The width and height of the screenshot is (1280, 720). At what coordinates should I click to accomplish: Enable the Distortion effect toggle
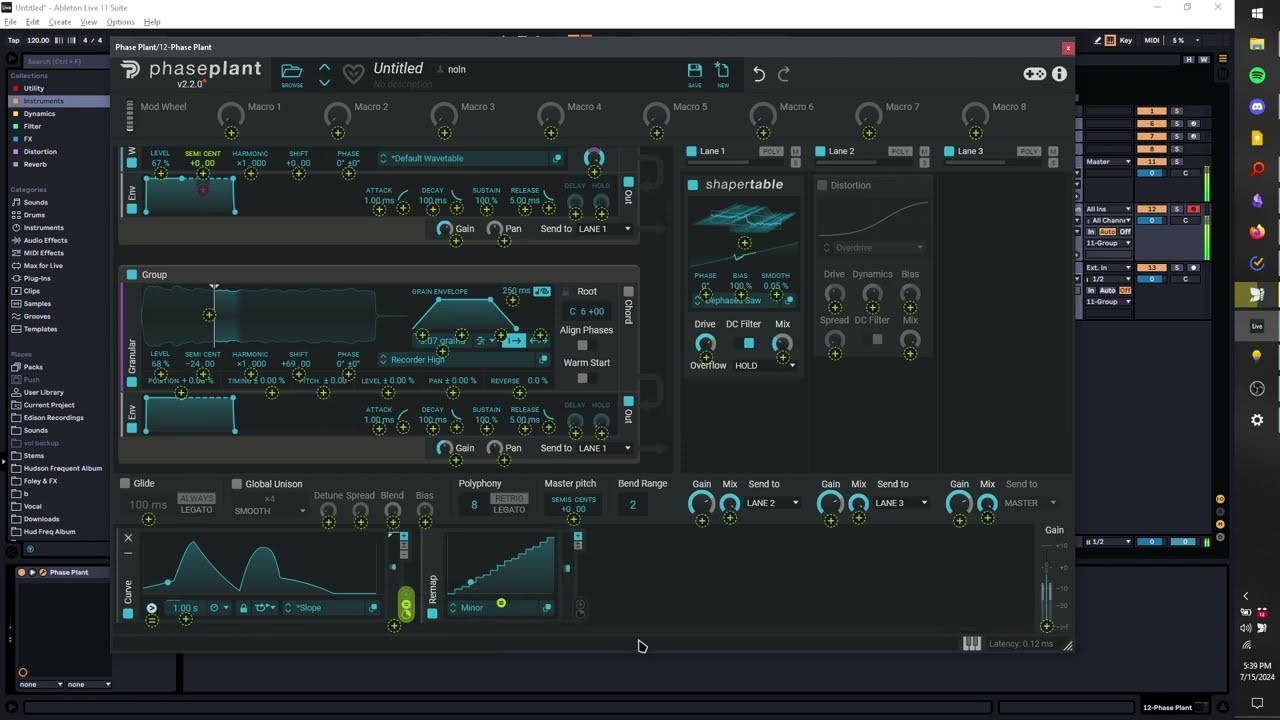pyautogui.click(x=822, y=185)
